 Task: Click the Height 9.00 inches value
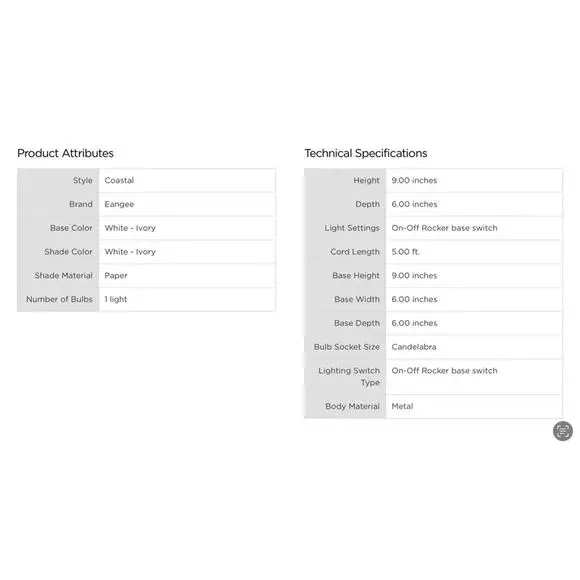coord(414,181)
